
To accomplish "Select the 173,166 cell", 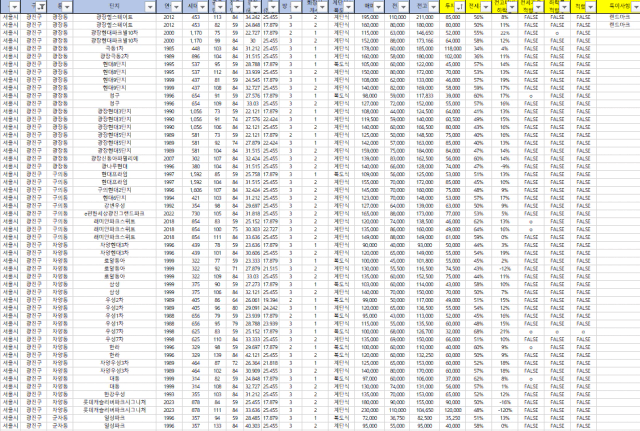I will tap(424, 41).
